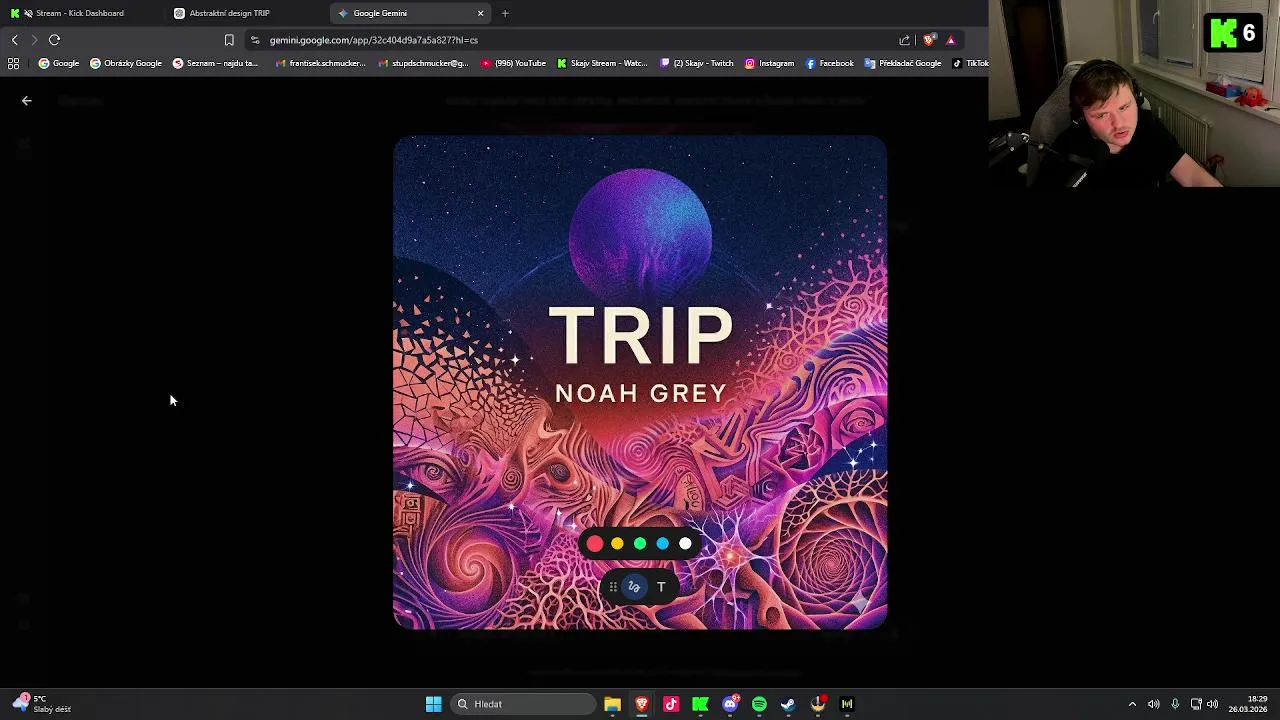Open site settings icon in address bar
Image resolution: width=1280 pixels, height=720 pixels.
click(255, 40)
